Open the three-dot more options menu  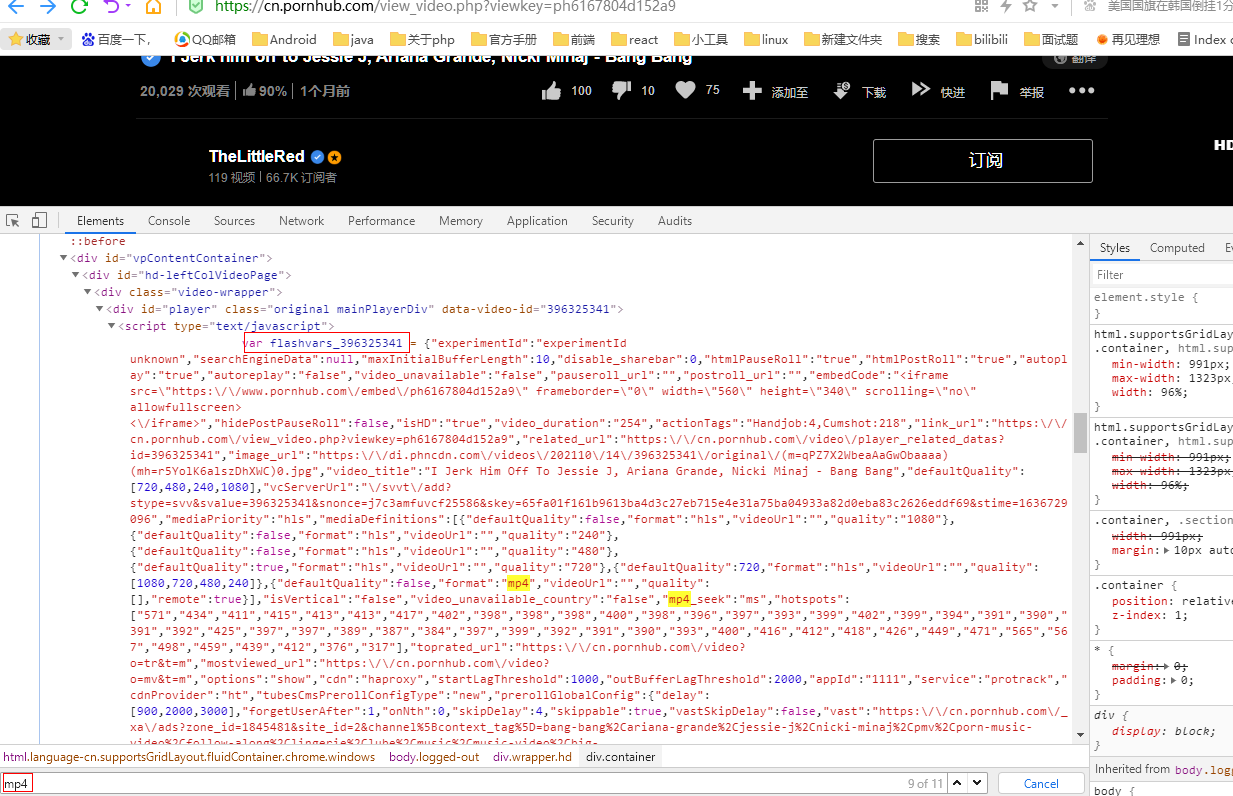[x=1081, y=91]
